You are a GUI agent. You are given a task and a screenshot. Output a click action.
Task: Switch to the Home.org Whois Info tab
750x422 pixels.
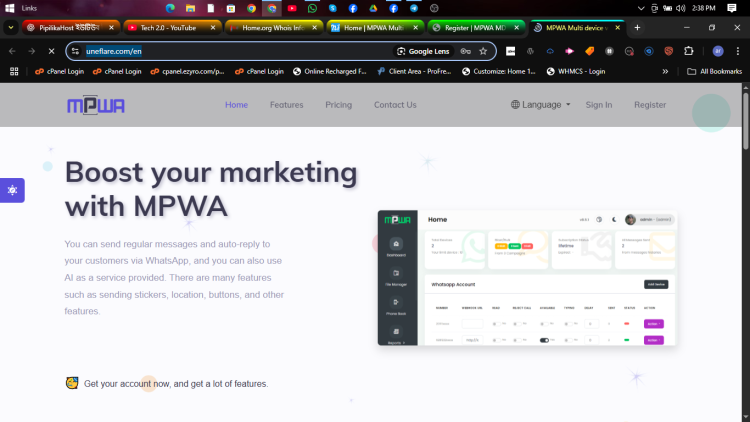click(x=273, y=28)
